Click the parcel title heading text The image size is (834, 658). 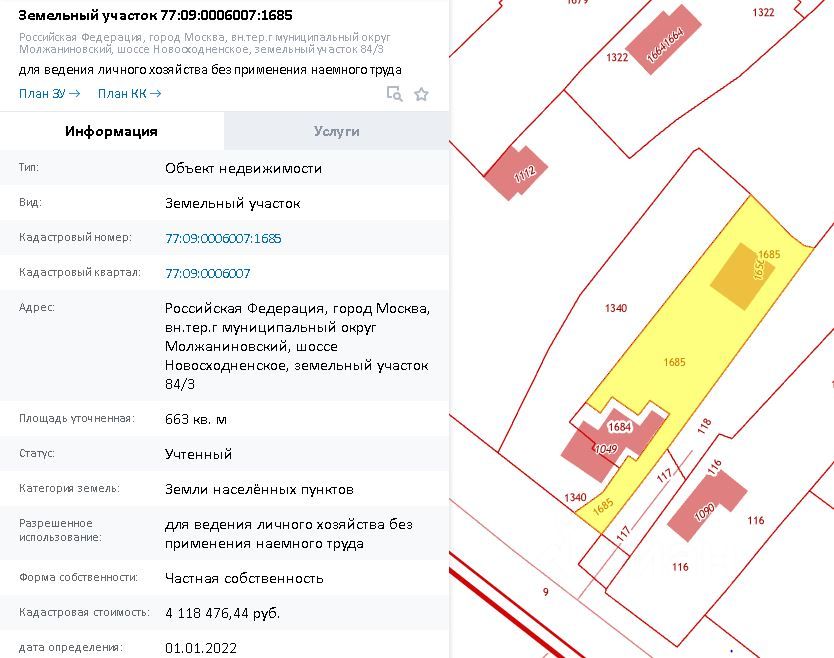click(155, 16)
